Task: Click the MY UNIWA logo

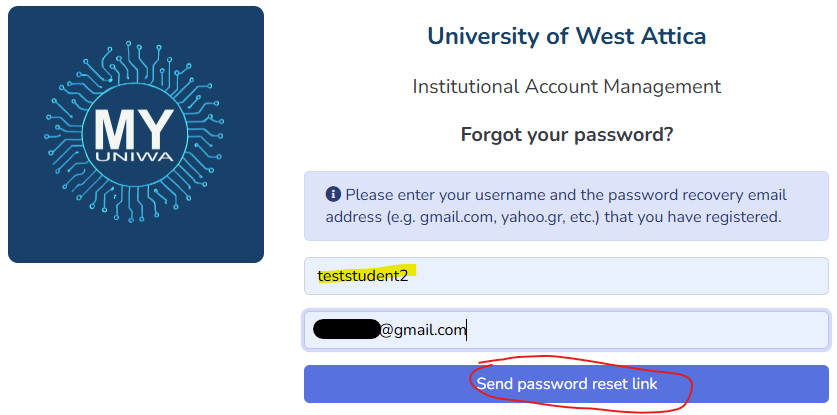Action: [x=136, y=135]
